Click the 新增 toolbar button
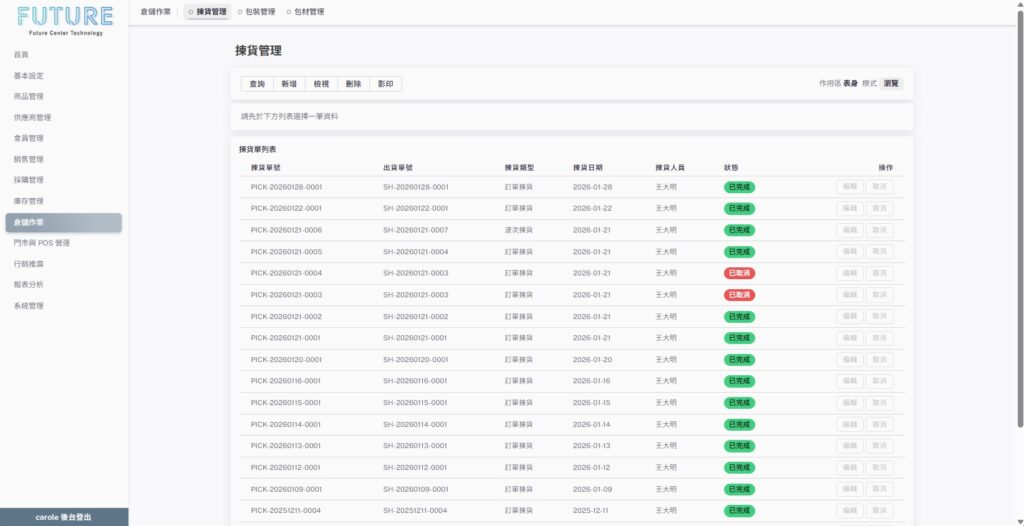Viewport: 1024px width, 526px height. (289, 84)
